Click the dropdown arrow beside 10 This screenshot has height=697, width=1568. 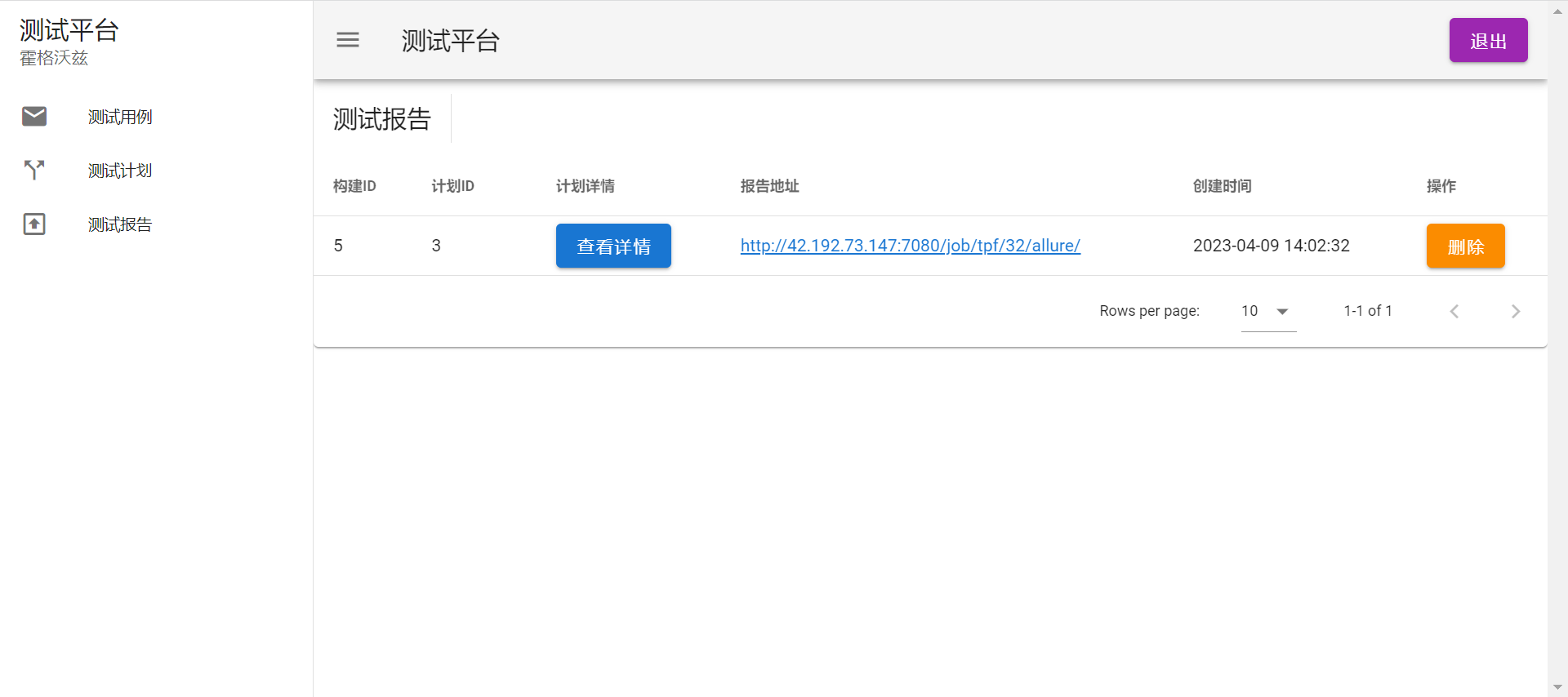click(1282, 311)
